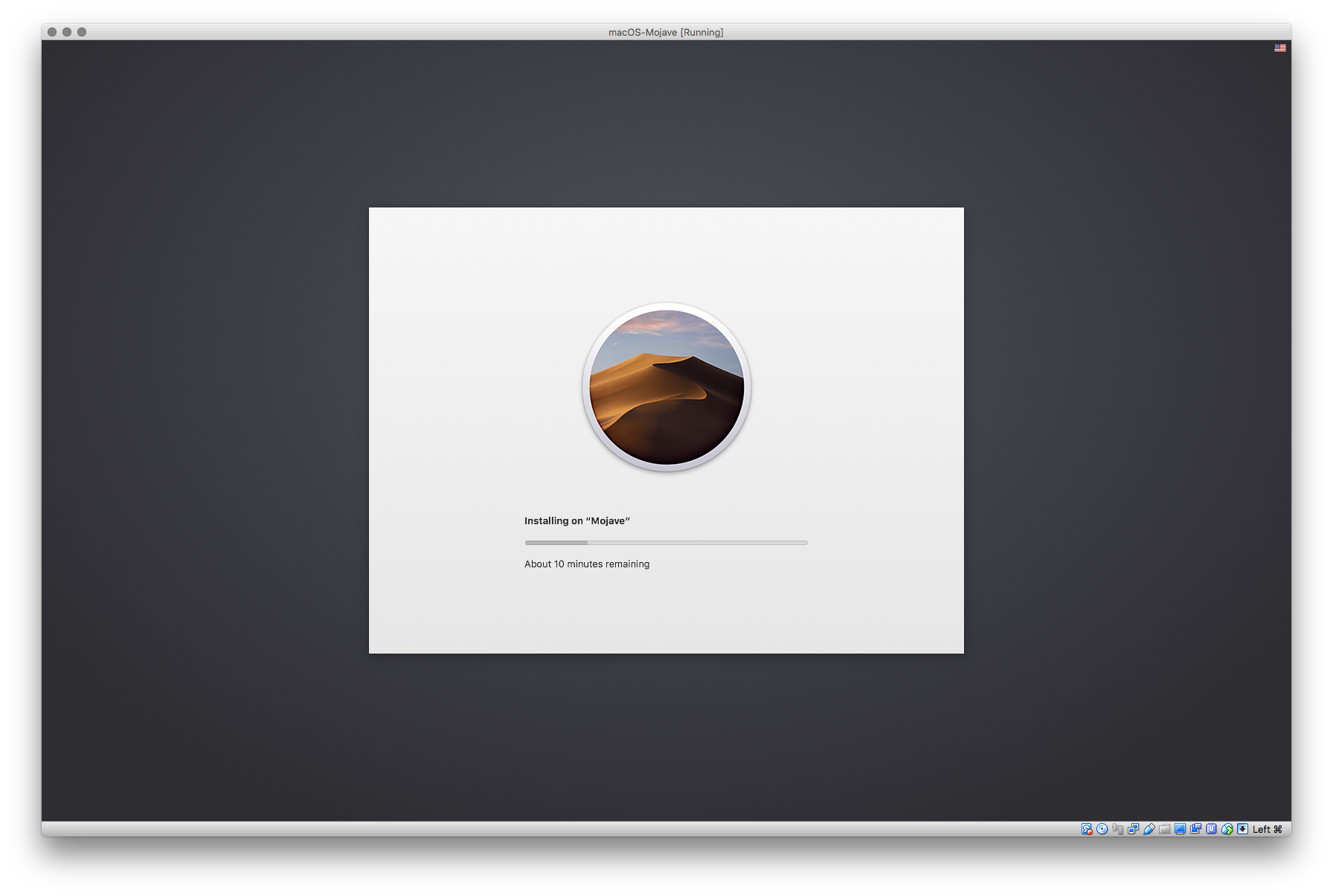
Task: Open the recording status indicator
Action: (1196, 829)
